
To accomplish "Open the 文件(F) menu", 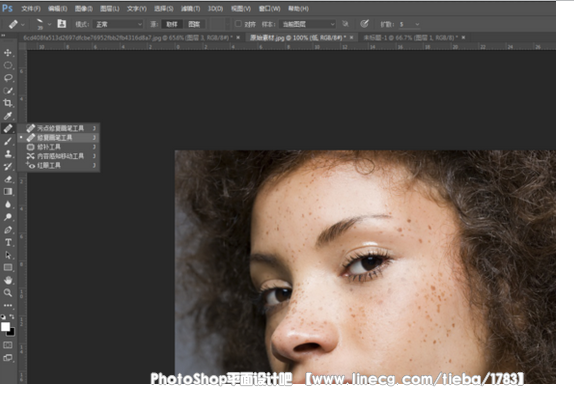I will point(31,8).
